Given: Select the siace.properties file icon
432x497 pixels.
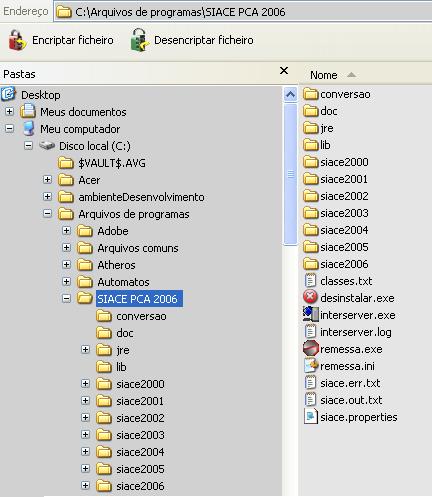Looking at the screenshot, I should click(x=310, y=417).
